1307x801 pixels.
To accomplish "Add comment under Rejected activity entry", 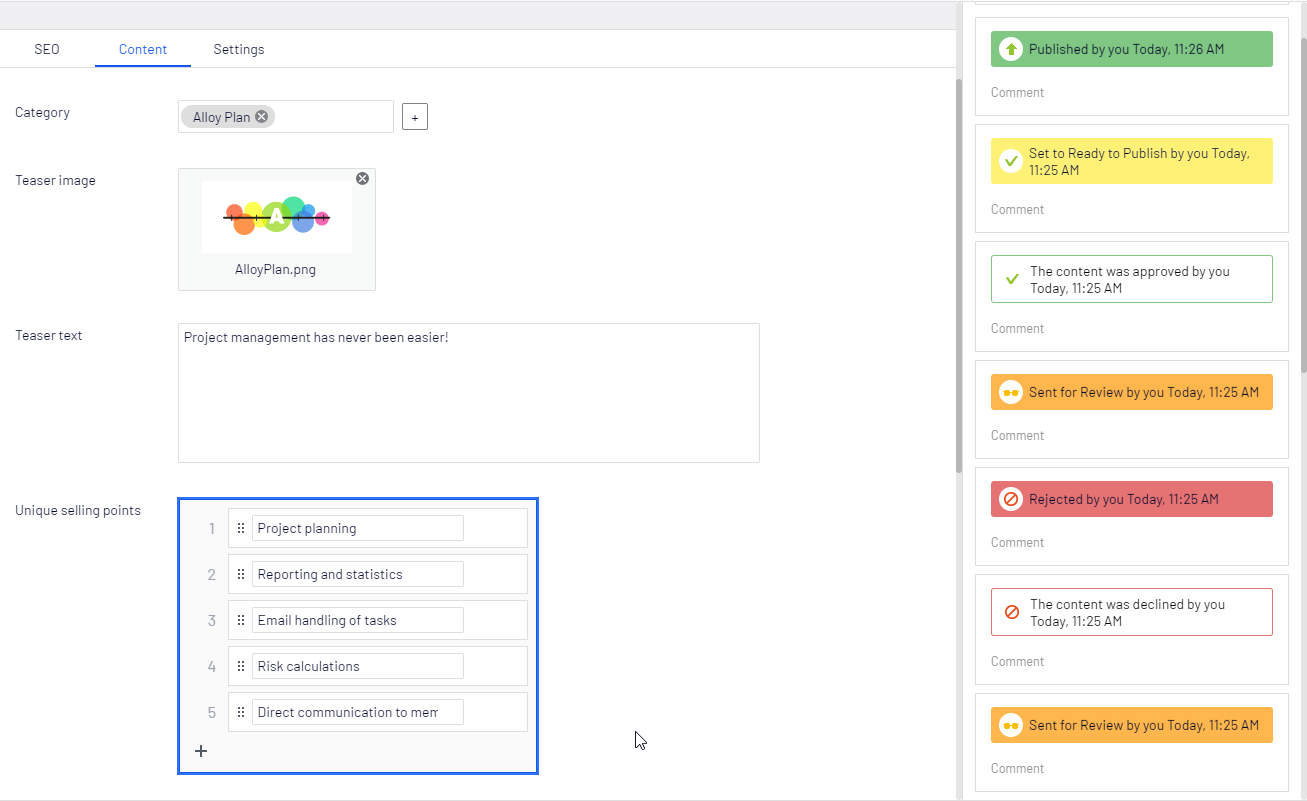I will [x=1017, y=542].
